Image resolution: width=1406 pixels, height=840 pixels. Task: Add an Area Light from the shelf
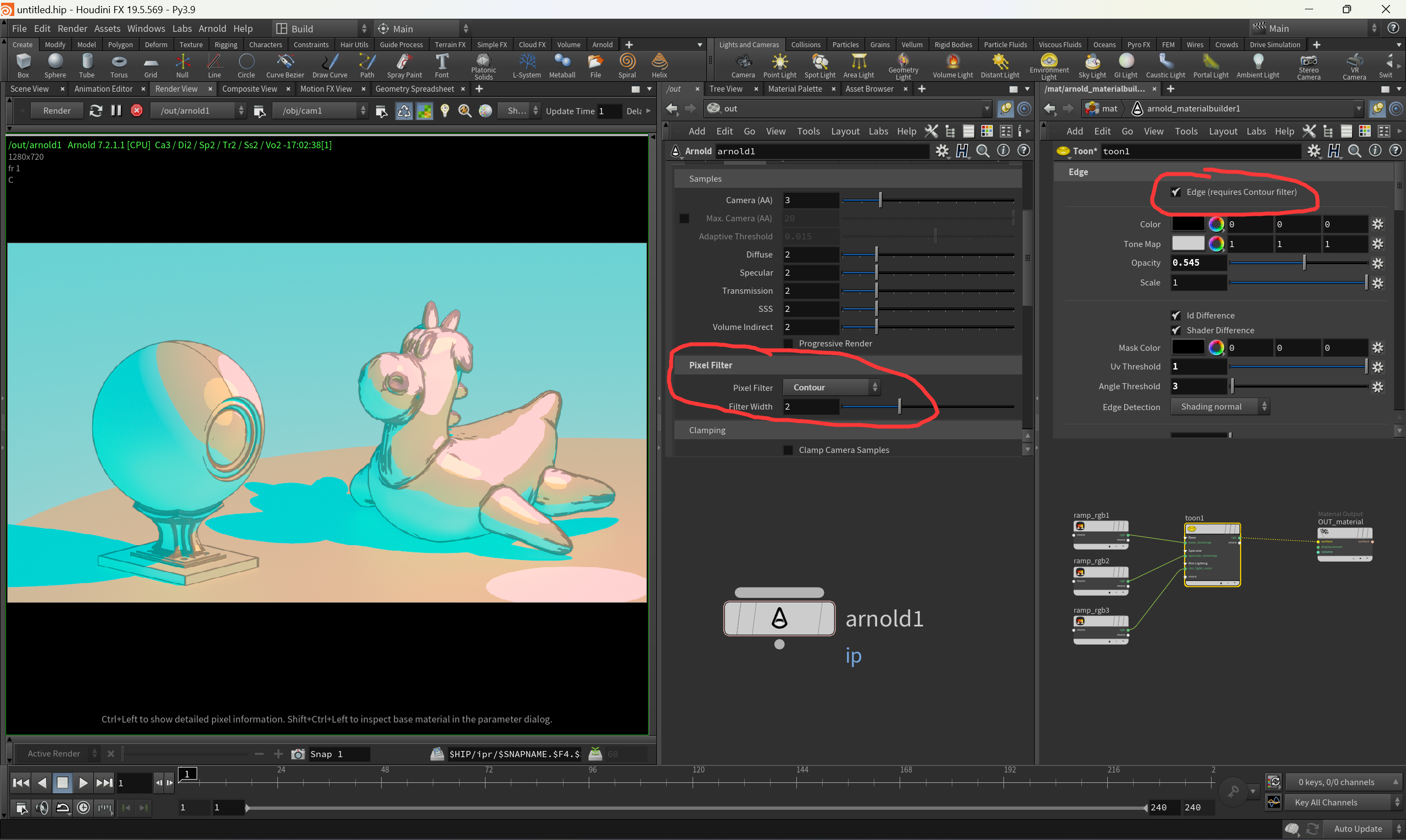(858, 65)
